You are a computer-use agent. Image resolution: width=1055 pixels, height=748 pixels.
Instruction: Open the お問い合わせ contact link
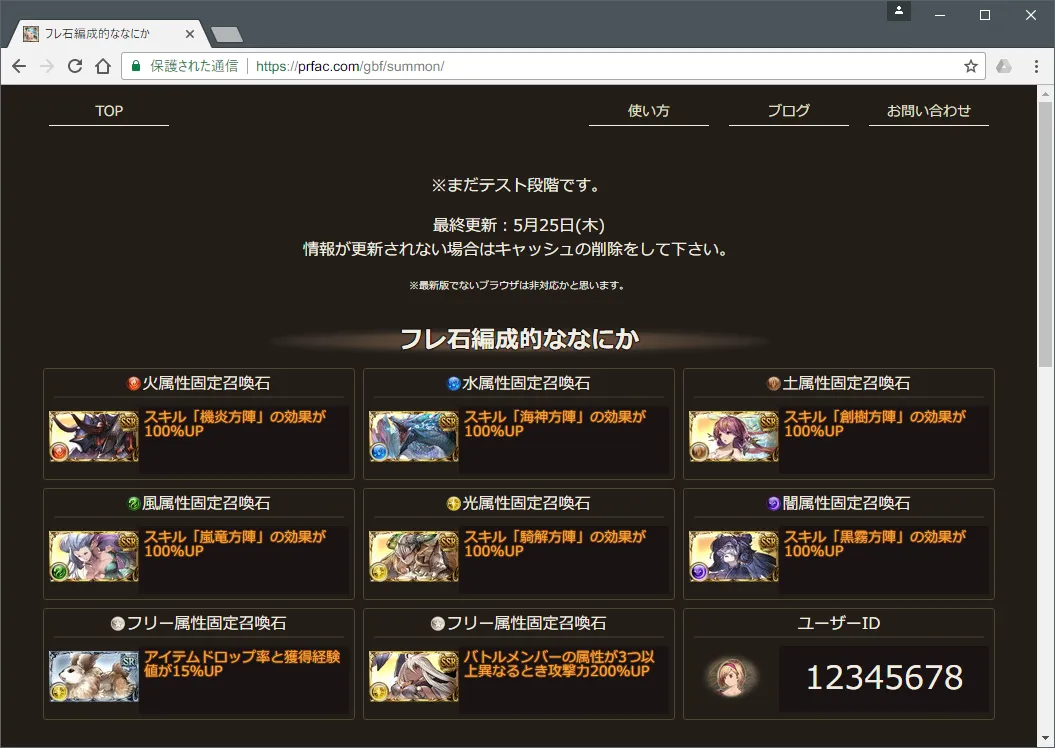(929, 111)
